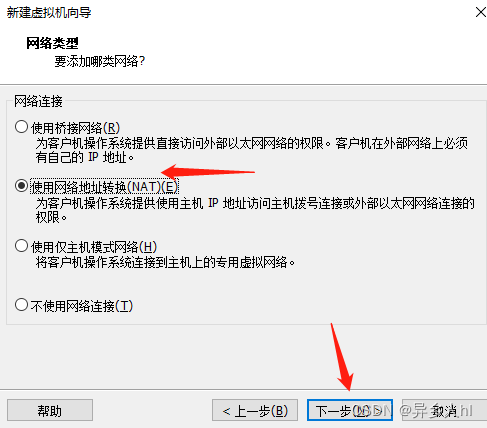Click the 新建虚拟机向导 window title
The image size is (487, 428).
pyautogui.click(x=49, y=13)
